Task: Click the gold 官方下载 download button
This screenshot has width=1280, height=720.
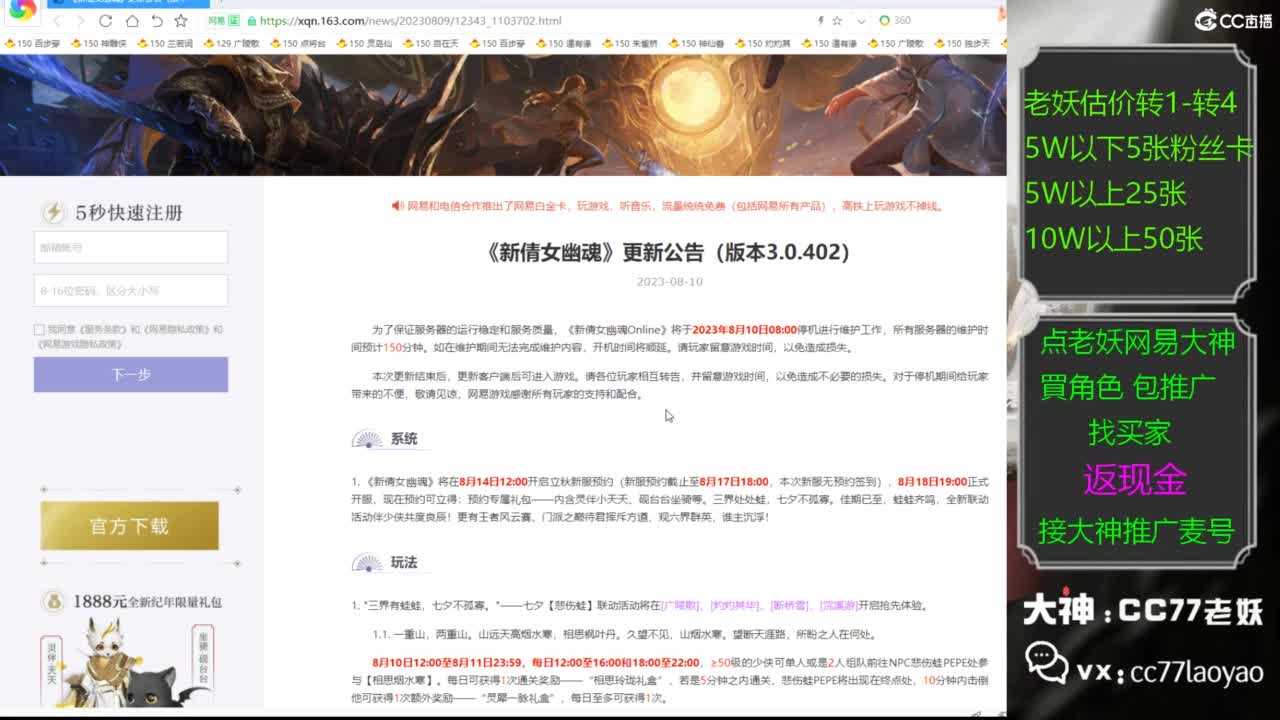Action: pos(130,524)
